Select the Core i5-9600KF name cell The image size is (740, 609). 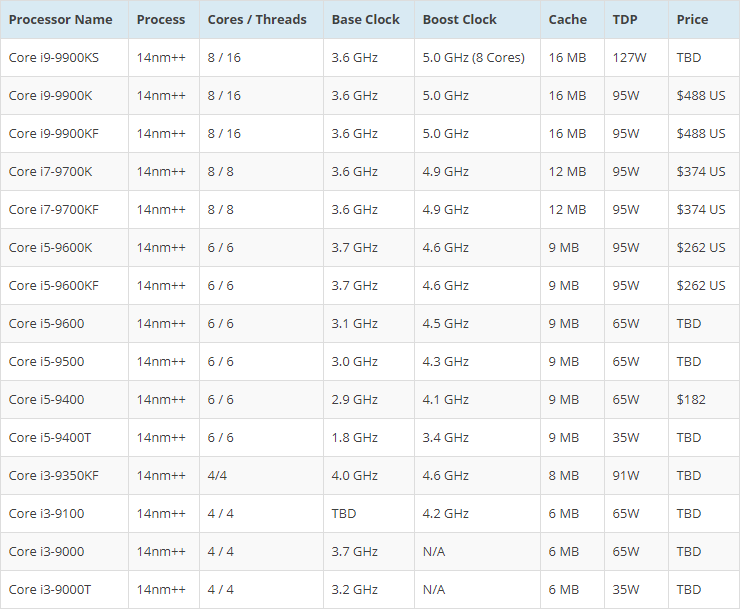tap(64, 286)
